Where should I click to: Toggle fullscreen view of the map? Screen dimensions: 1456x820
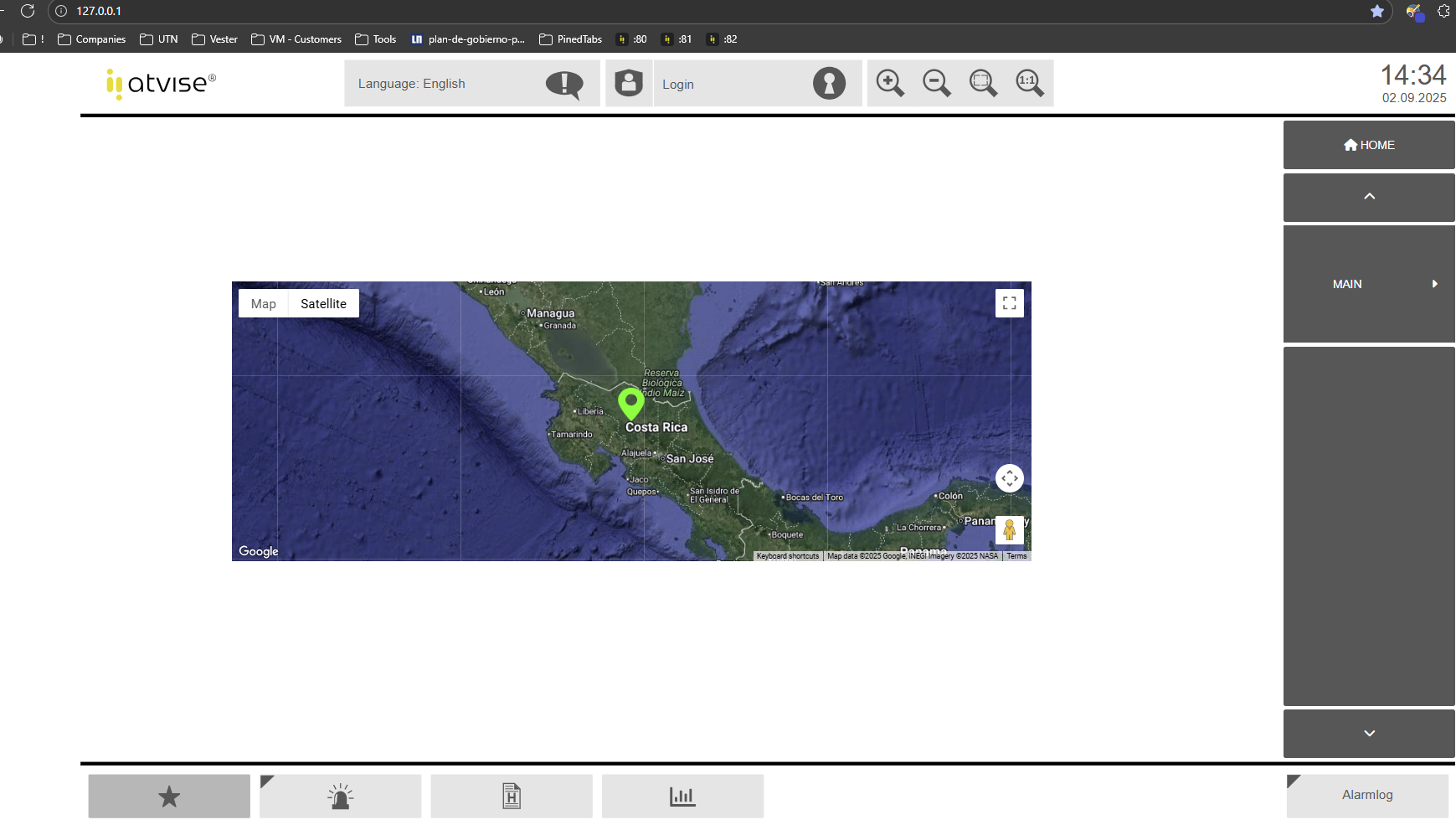pos(1010,303)
